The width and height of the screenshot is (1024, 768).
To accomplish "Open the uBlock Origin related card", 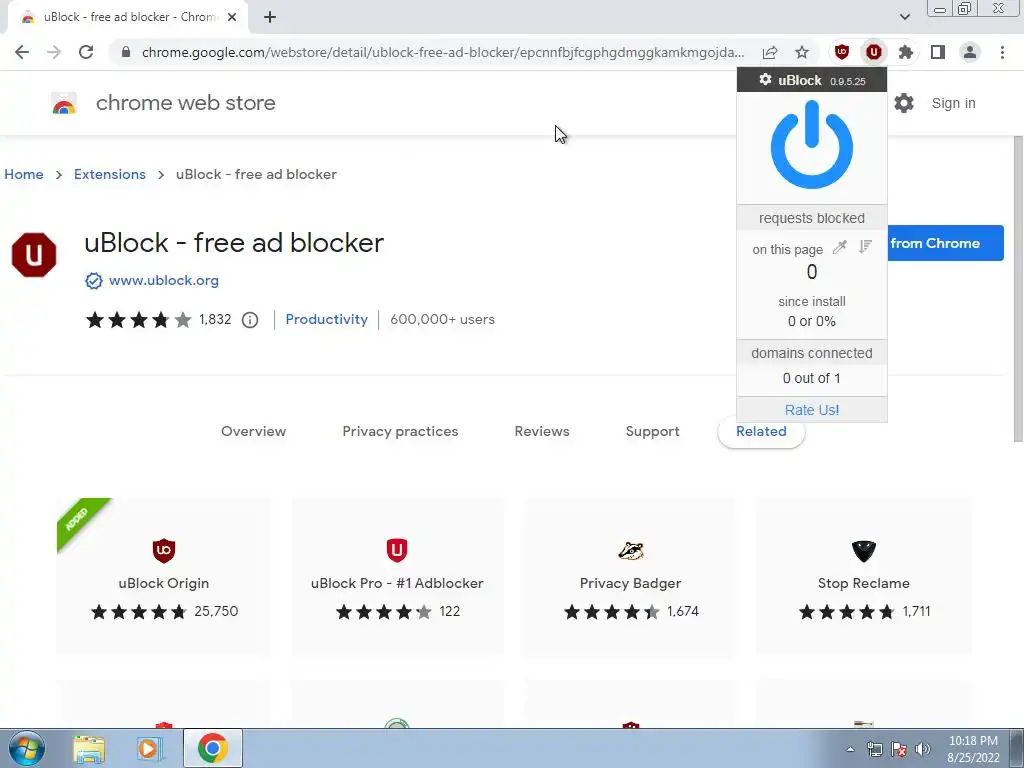I will click(164, 576).
